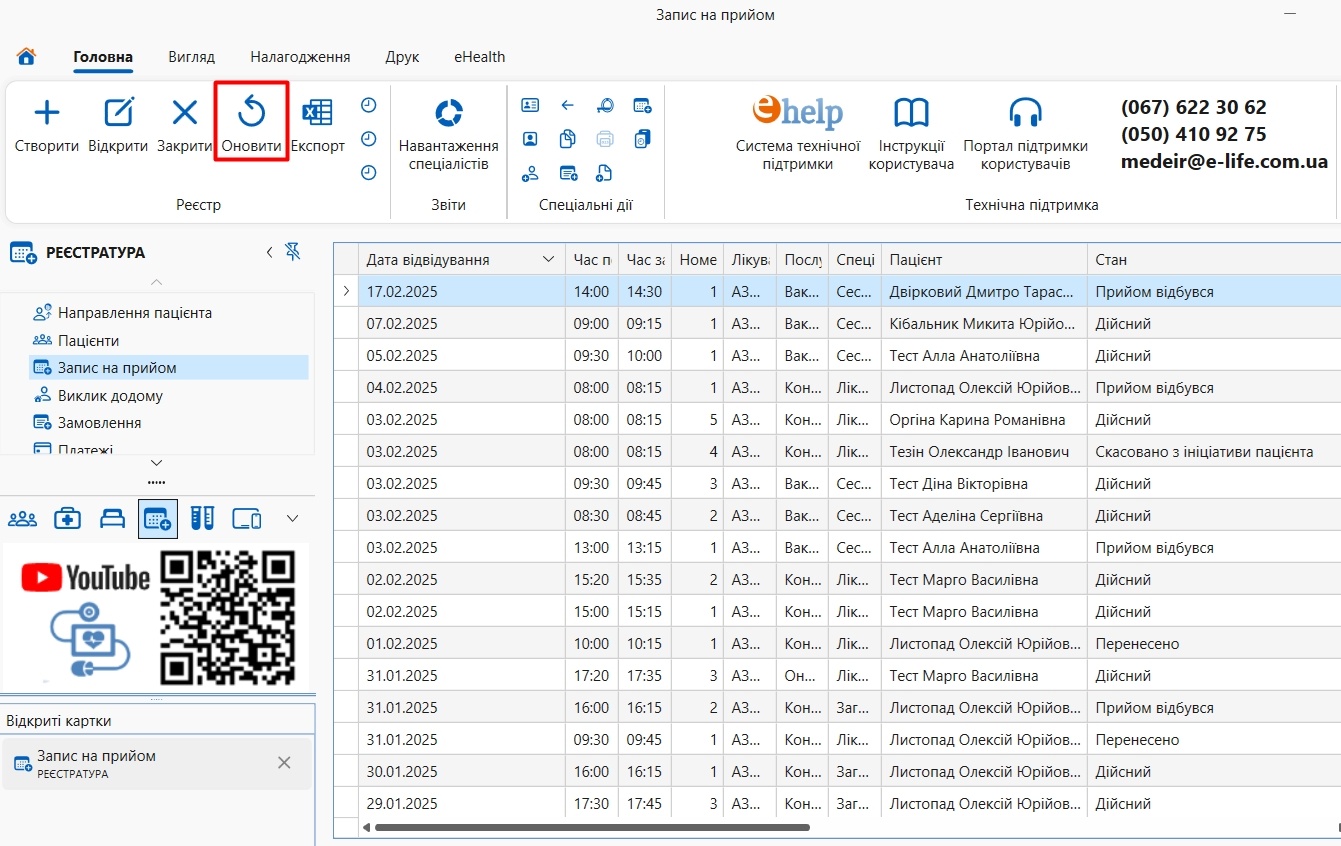Select row for Тезін Олександр Іванович
This screenshot has height=846, width=1341.
(837, 452)
